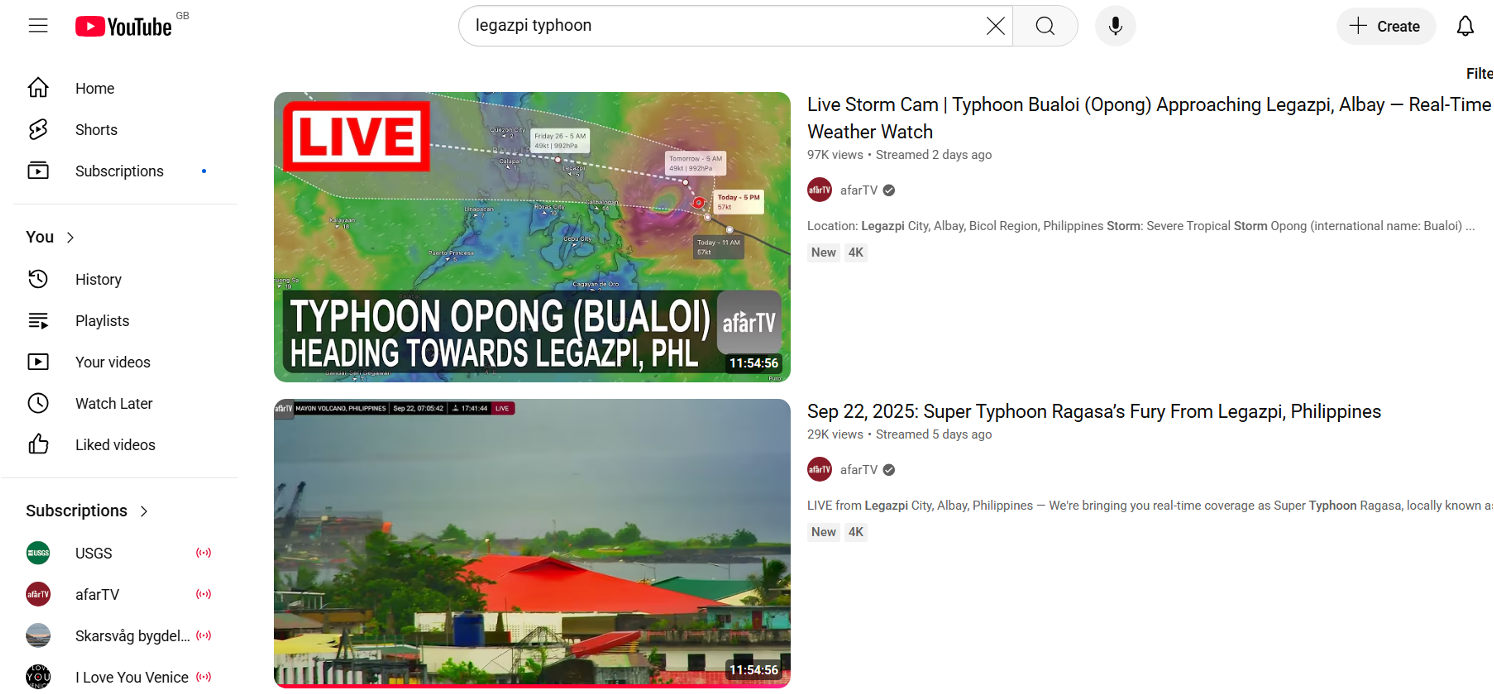Open Shorts in the sidebar

[x=96, y=130]
